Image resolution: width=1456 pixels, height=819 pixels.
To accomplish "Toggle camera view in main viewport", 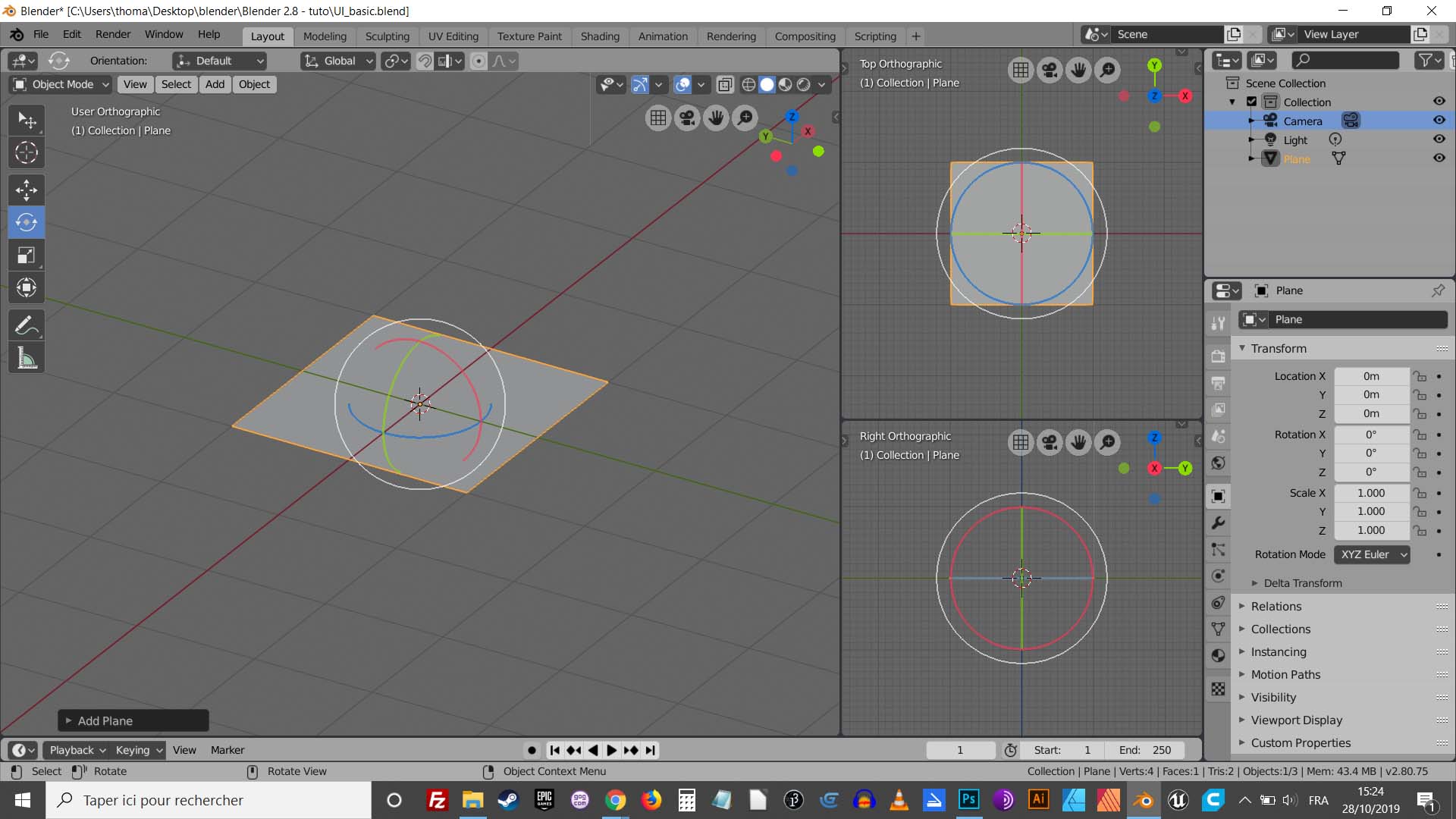I will point(687,118).
